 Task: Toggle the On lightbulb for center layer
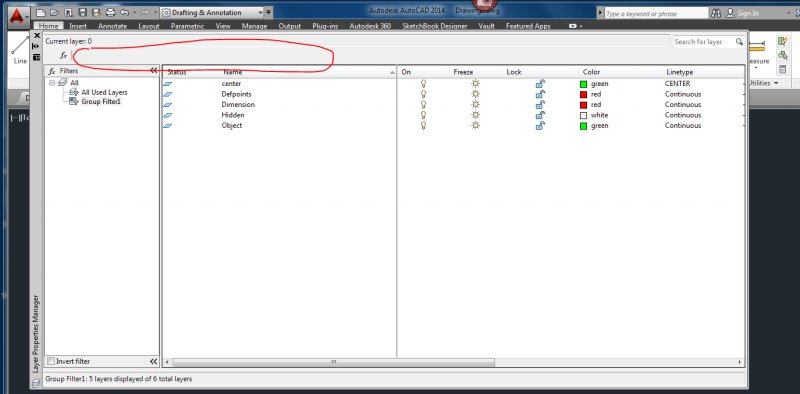[423, 83]
